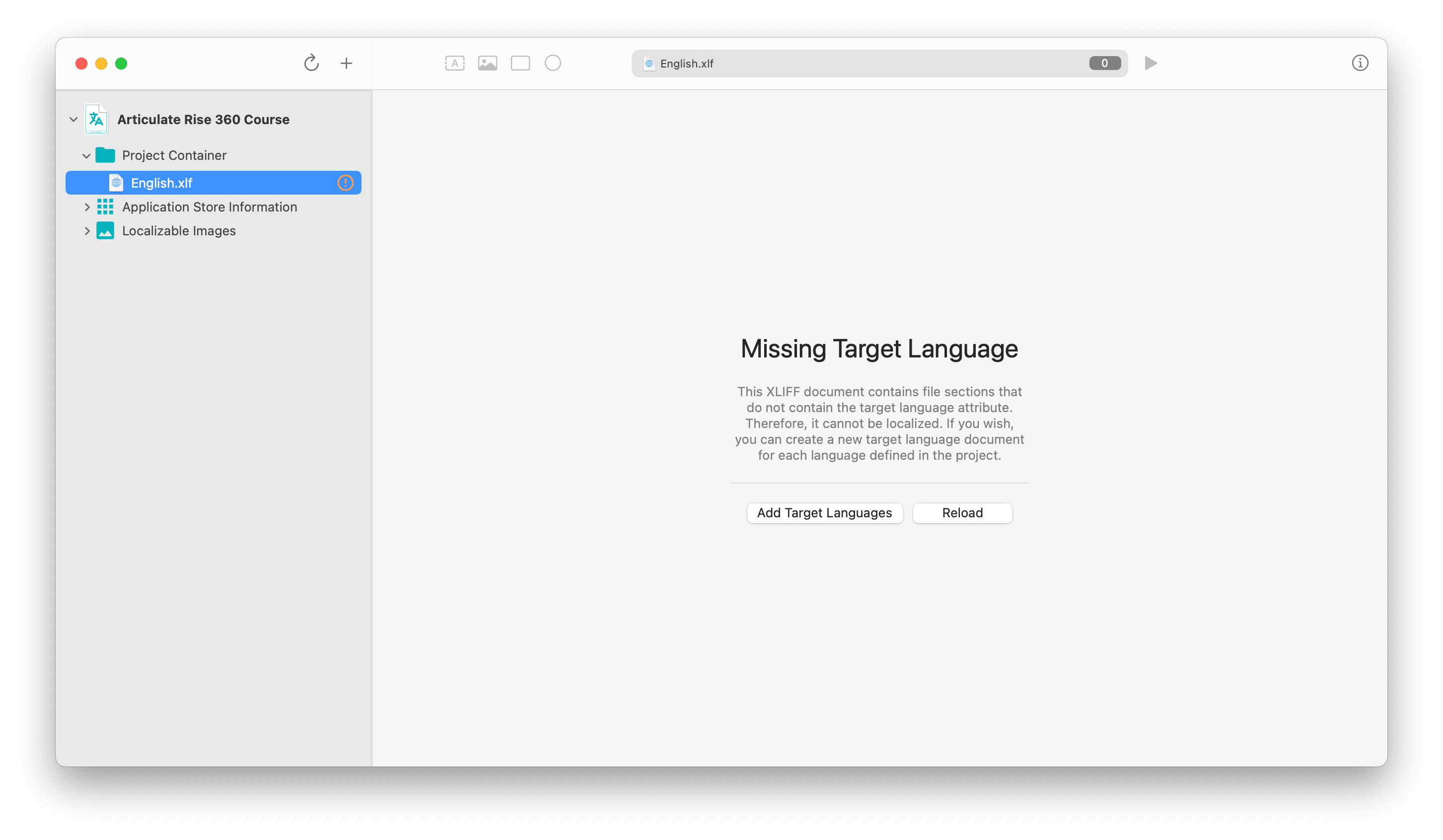Select Articulate Rise 360 Course root item

(203, 119)
